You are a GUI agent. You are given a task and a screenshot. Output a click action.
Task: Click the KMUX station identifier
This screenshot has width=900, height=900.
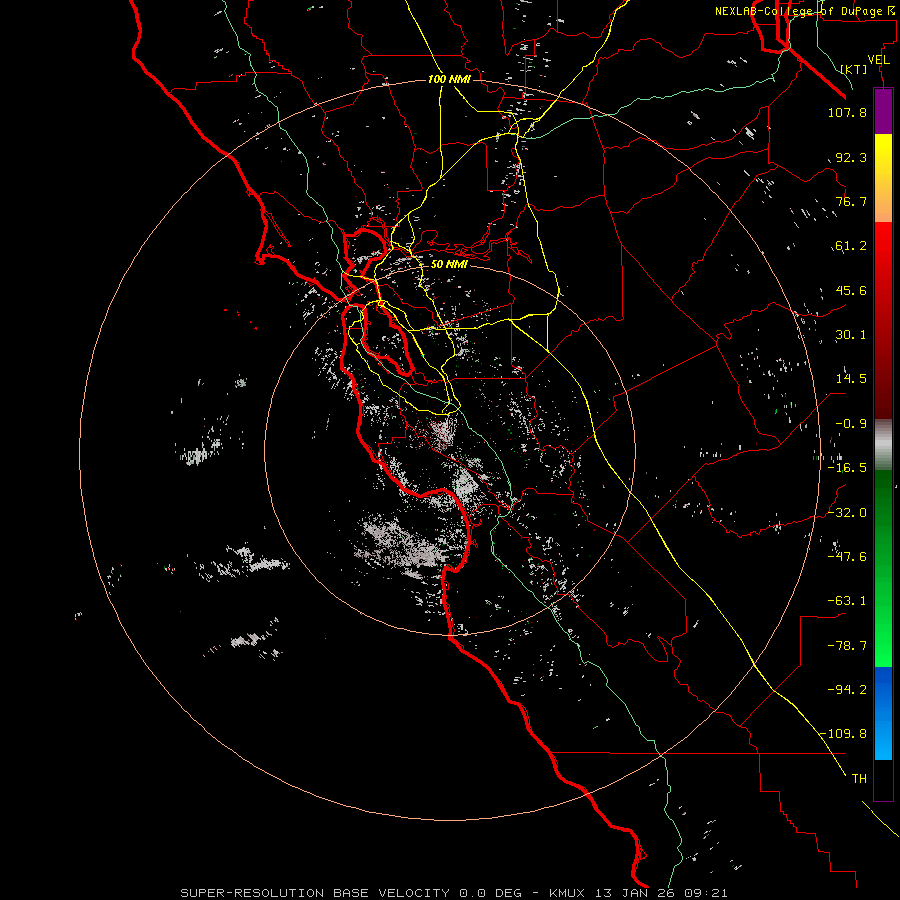tap(567, 893)
